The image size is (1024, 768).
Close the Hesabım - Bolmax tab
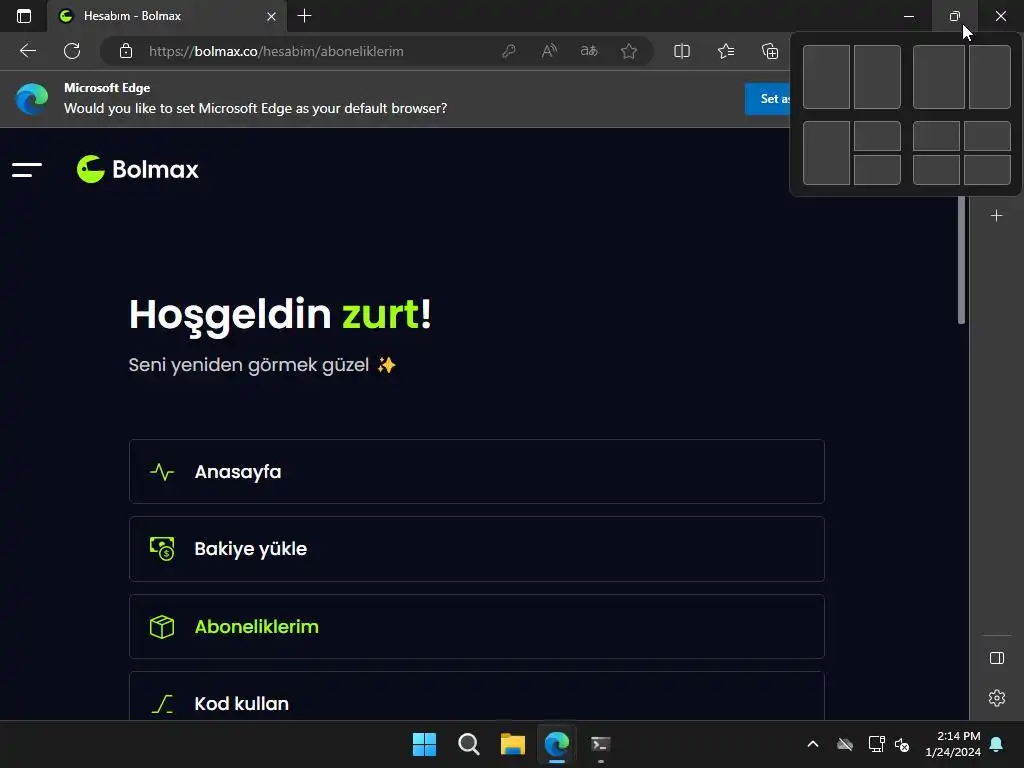point(271,16)
